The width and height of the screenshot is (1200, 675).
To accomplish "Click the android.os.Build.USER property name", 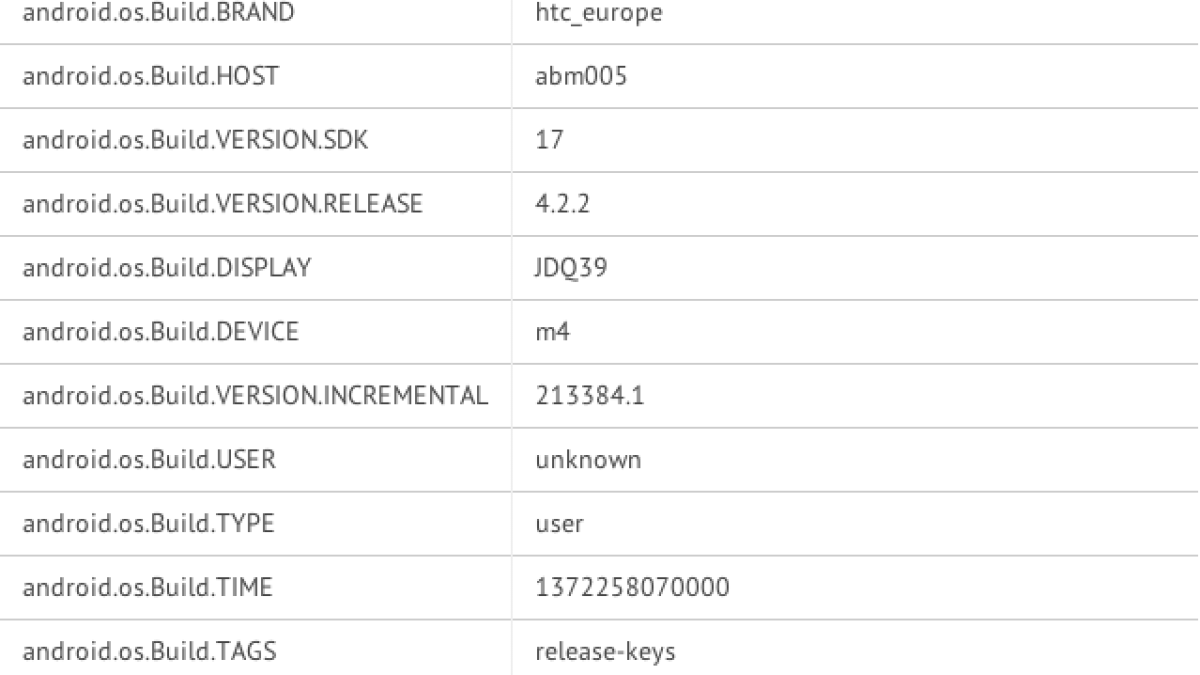I will (x=149, y=460).
